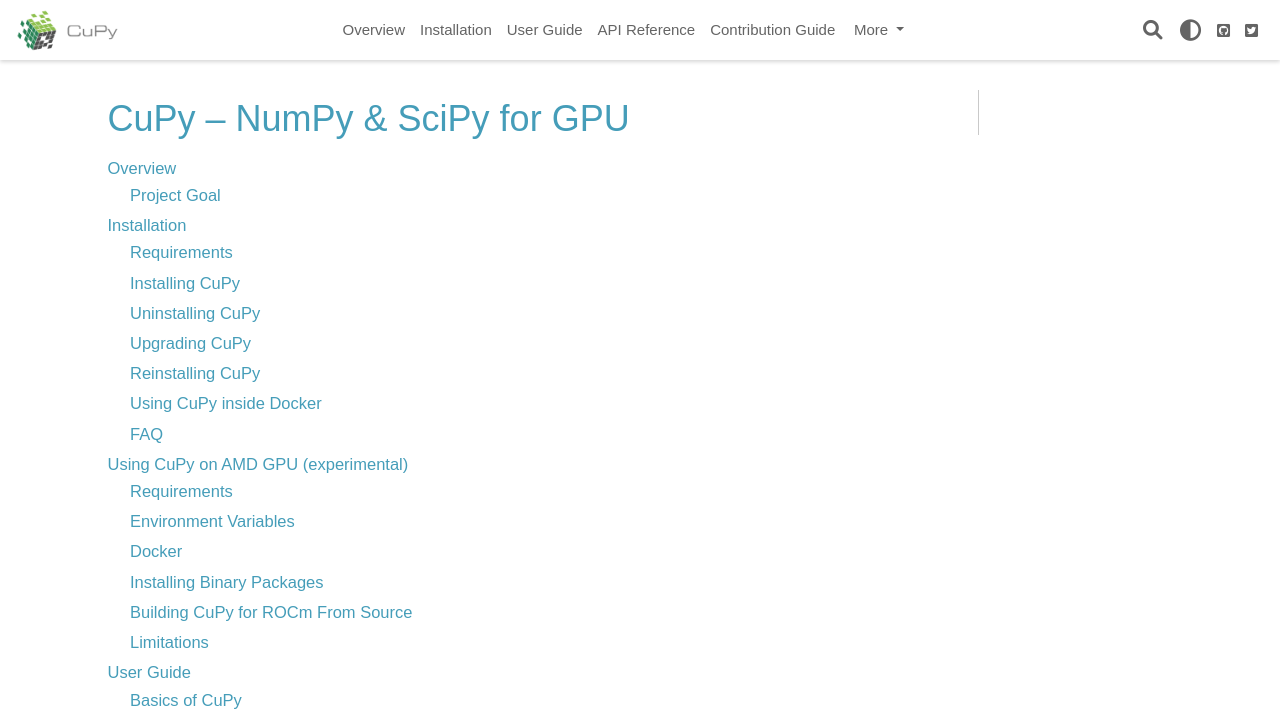
Task: Go to Overview in the top navbar
Action: [x=374, y=30]
